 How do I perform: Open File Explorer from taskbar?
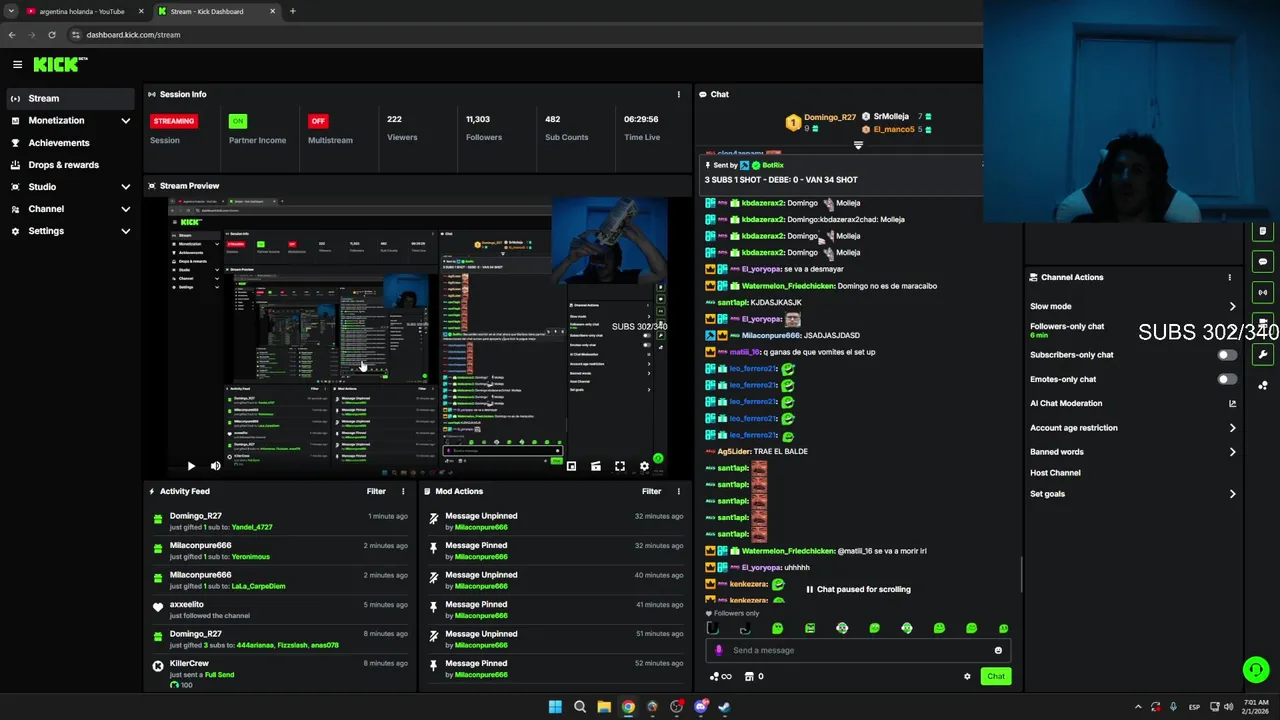pos(604,707)
